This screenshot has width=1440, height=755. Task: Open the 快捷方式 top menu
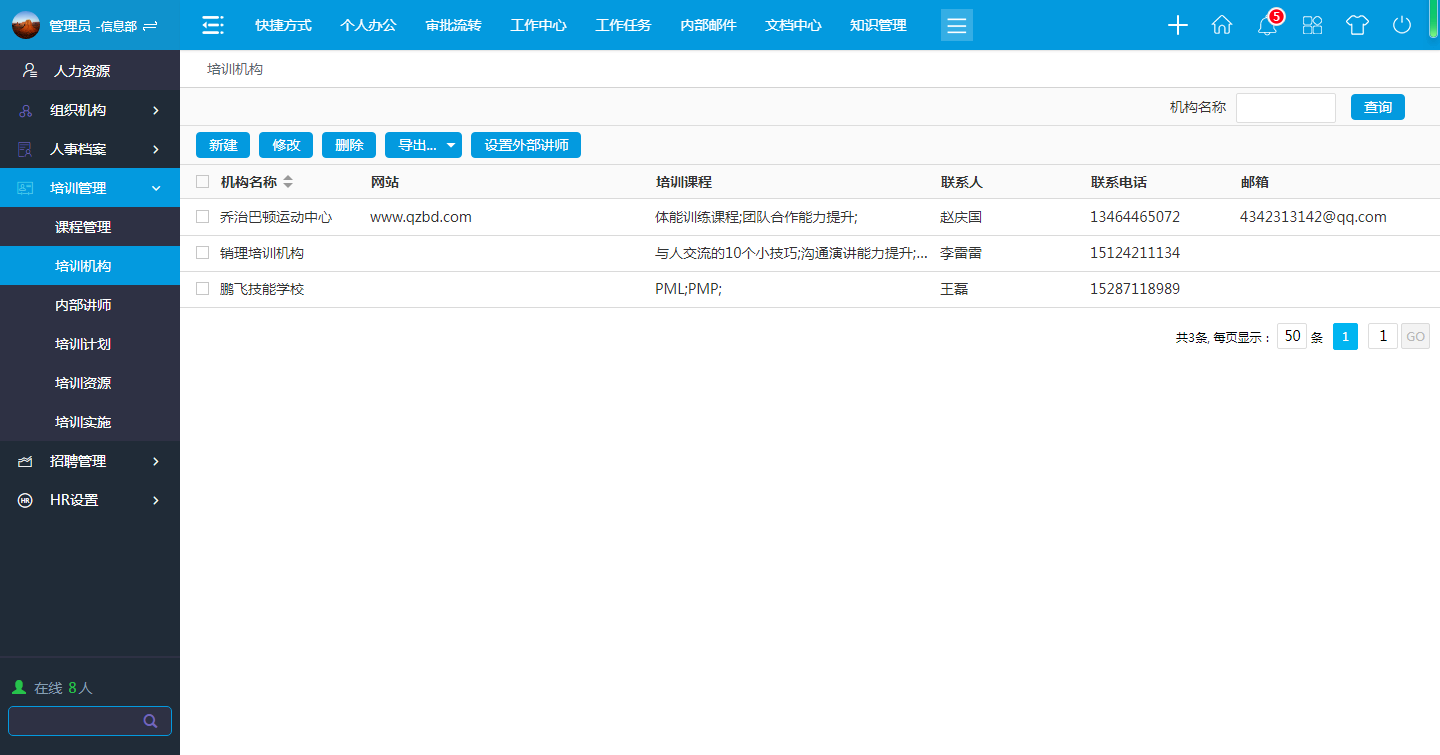pos(283,25)
